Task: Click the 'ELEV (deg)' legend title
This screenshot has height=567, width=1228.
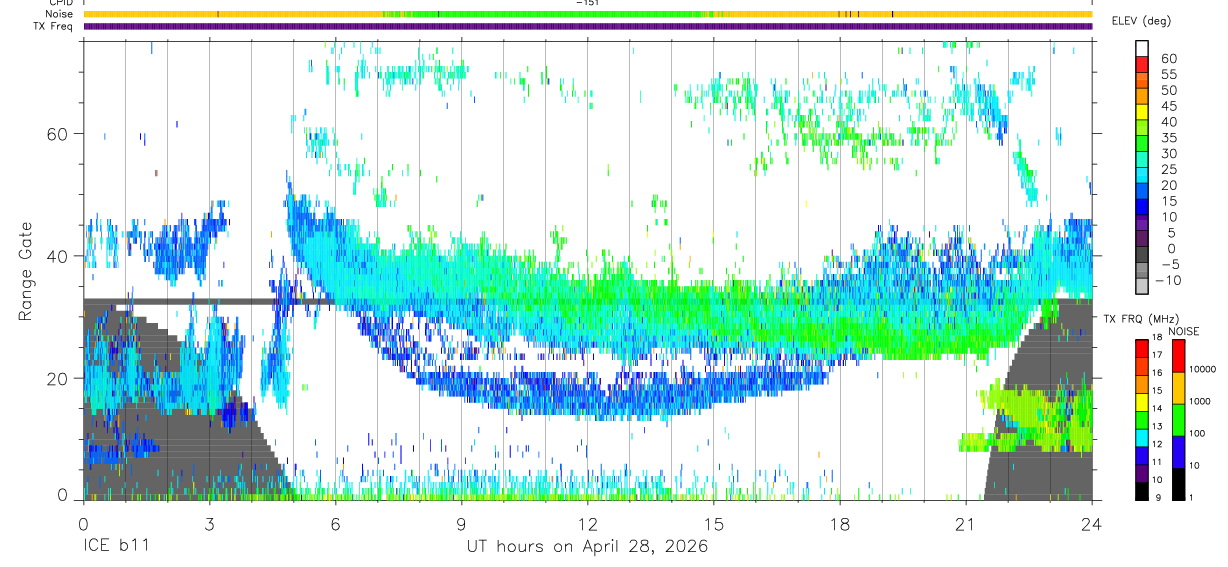Action: pyautogui.click(x=1141, y=21)
